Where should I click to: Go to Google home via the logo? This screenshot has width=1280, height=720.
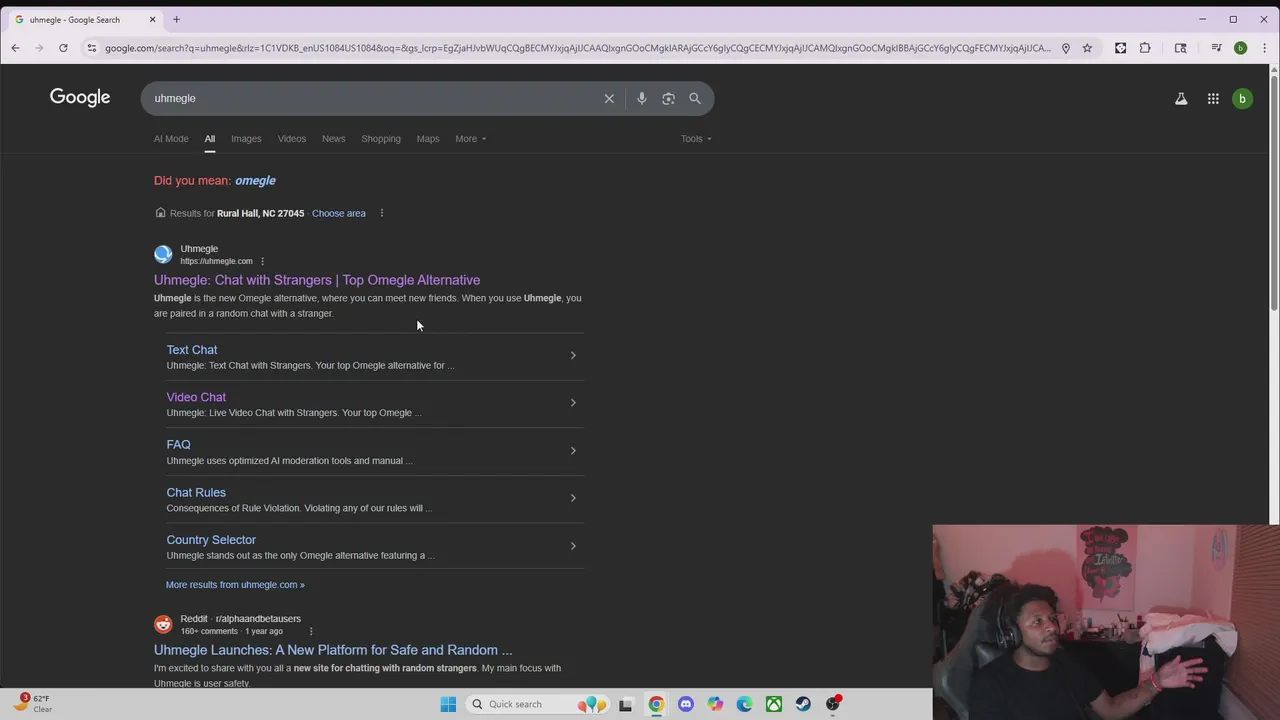(80, 98)
